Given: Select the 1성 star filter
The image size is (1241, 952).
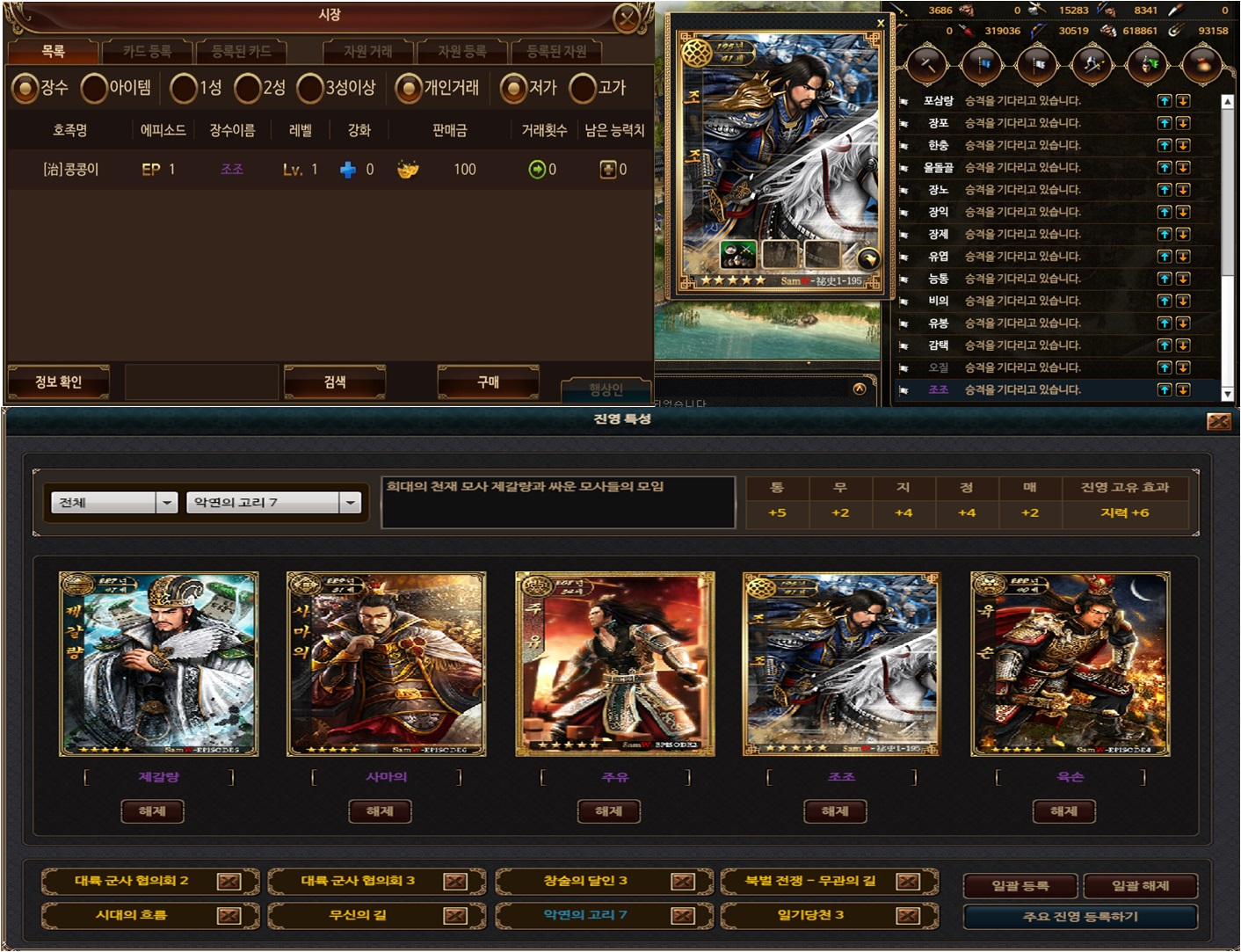Looking at the screenshot, I should click(x=184, y=88).
